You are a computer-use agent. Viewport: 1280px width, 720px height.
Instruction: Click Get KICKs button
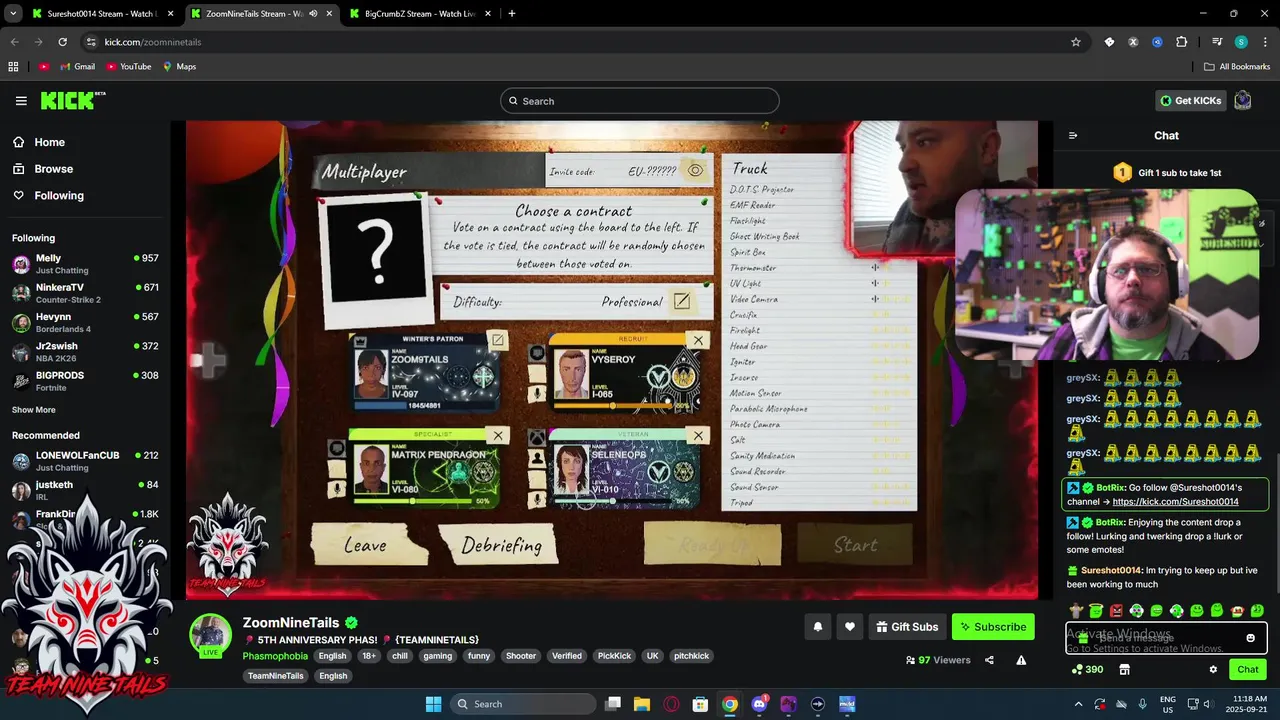(1190, 100)
